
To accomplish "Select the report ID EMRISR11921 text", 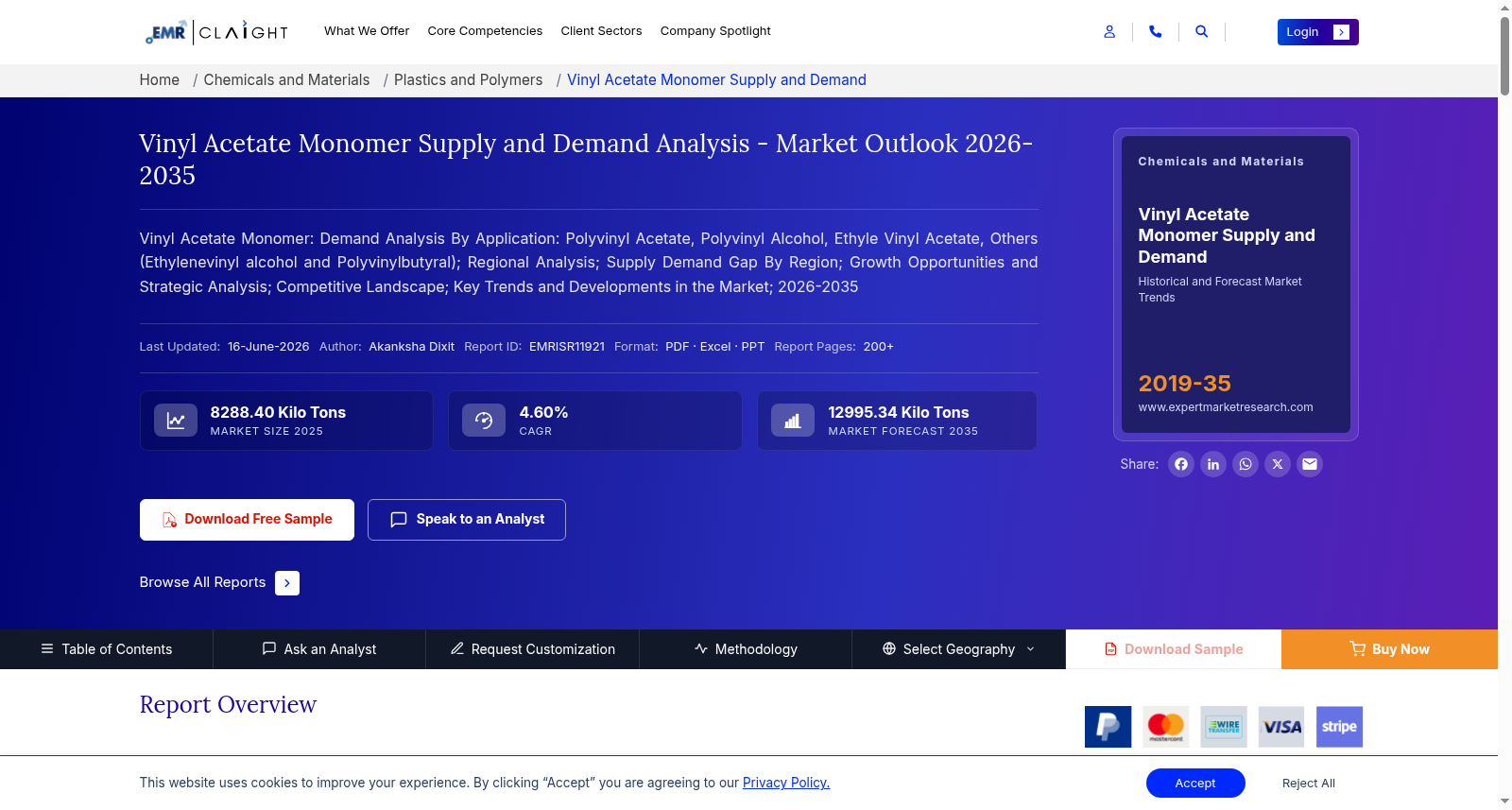I will [x=567, y=347].
